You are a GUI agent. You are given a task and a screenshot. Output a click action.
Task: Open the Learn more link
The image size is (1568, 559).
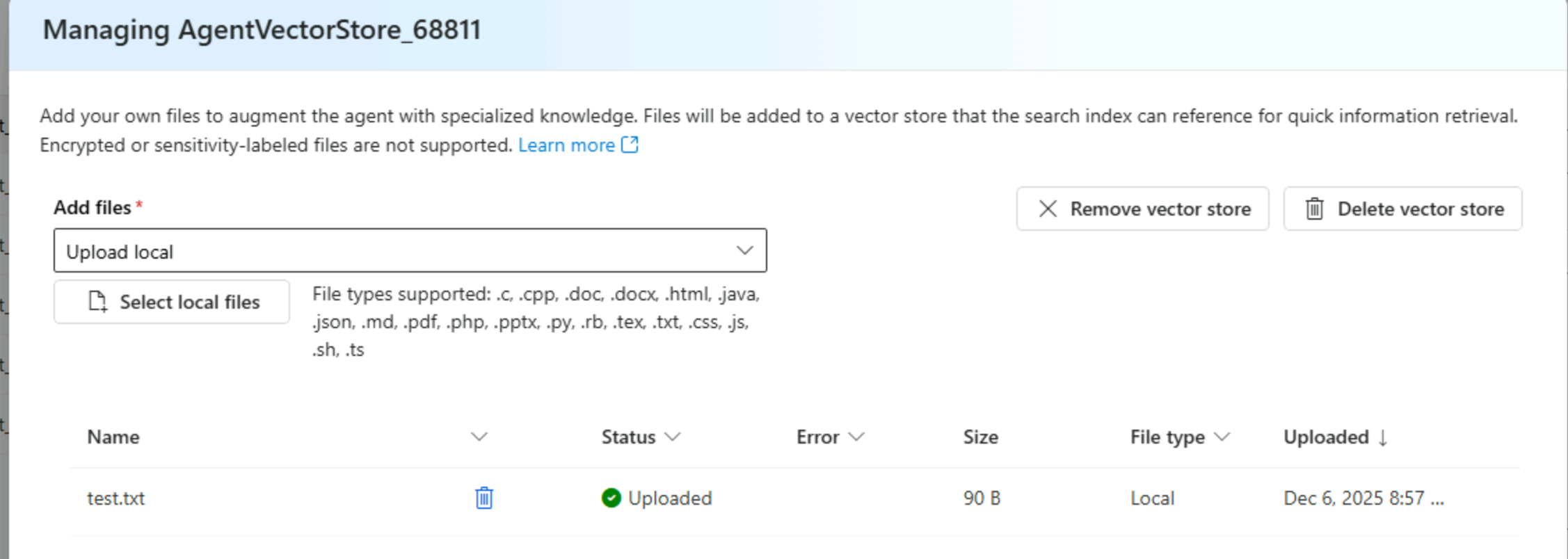566,145
